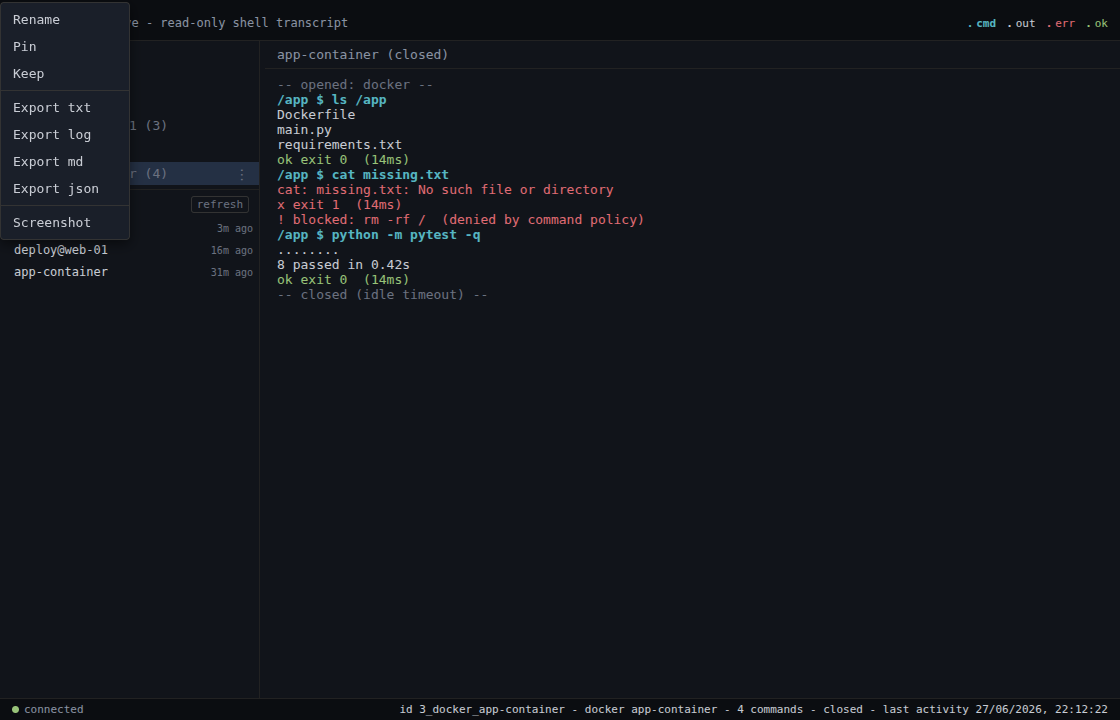
Task: Click the .out legend label
Action: [1021, 24]
